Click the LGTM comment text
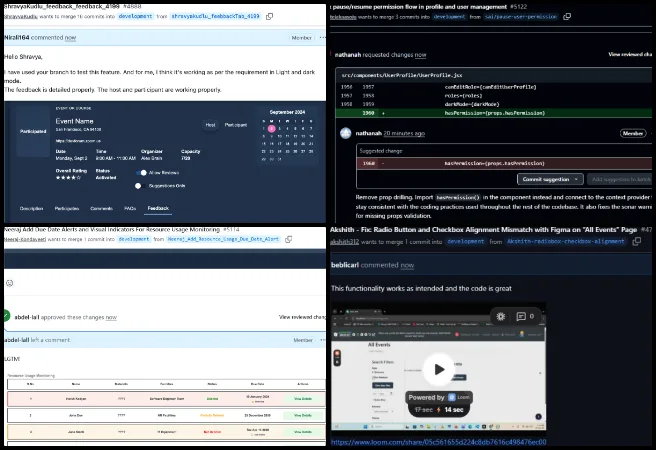 [x=12, y=359]
